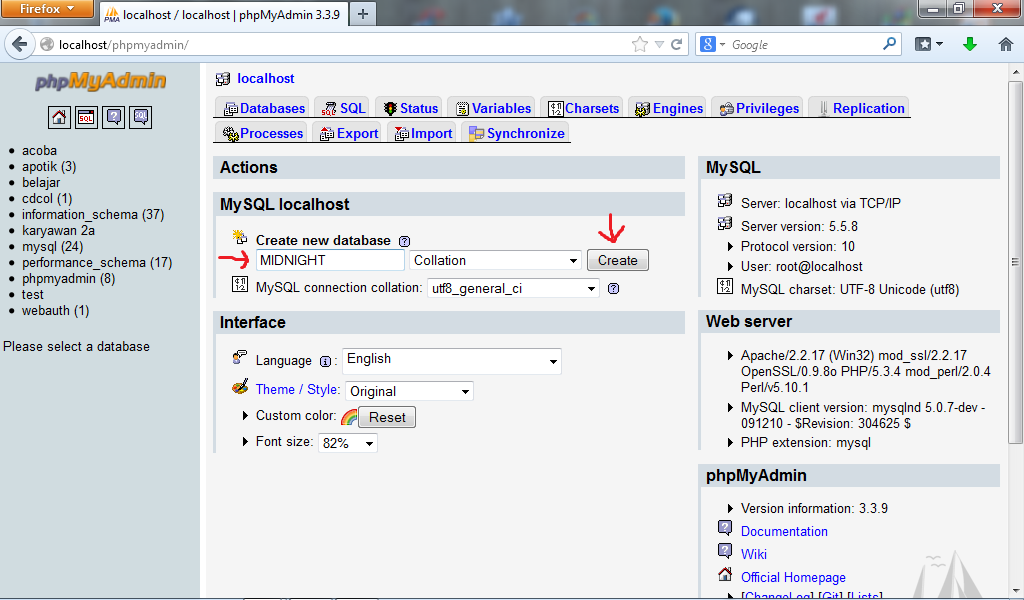The image size is (1024, 600).
Task: Click the localhost server icon in breadcrumb
Action: pos(223,79)
